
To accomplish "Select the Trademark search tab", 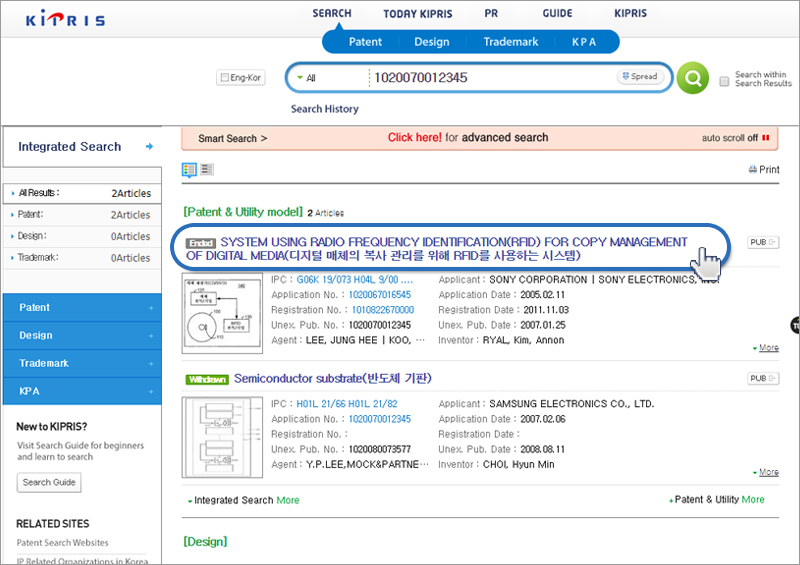I will pyautogui.click(x=510, y=42).
